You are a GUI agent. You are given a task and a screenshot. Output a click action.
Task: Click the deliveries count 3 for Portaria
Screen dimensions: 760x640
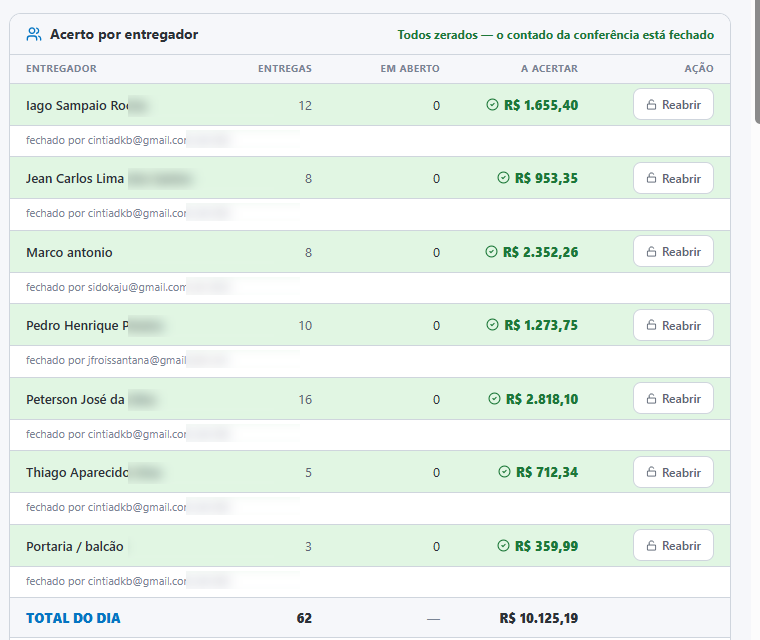(308, 546)
